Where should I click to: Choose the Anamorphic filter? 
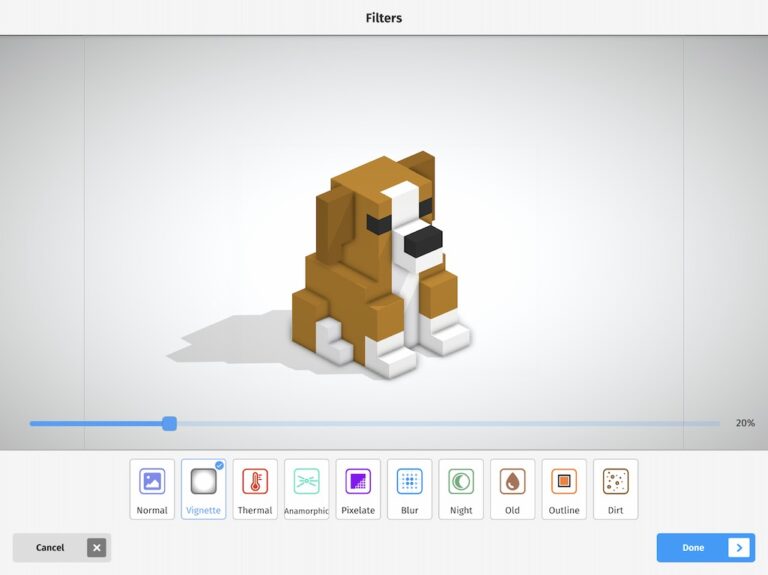point(307,489)
